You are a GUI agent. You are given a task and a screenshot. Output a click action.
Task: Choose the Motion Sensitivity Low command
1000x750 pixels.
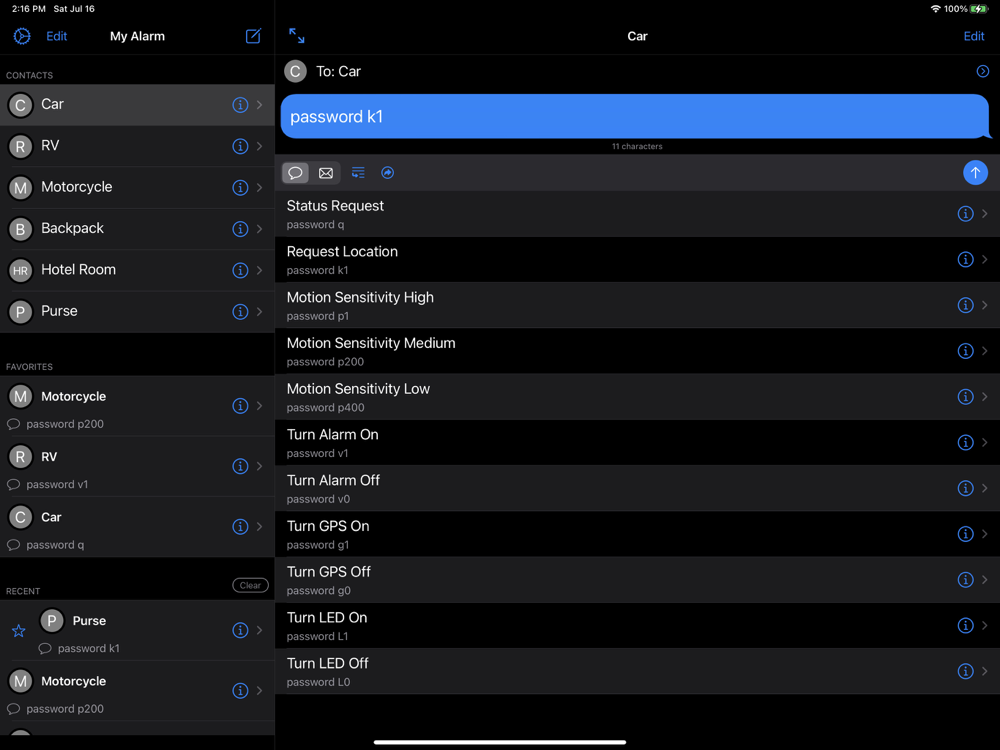(x=637, y=397)
